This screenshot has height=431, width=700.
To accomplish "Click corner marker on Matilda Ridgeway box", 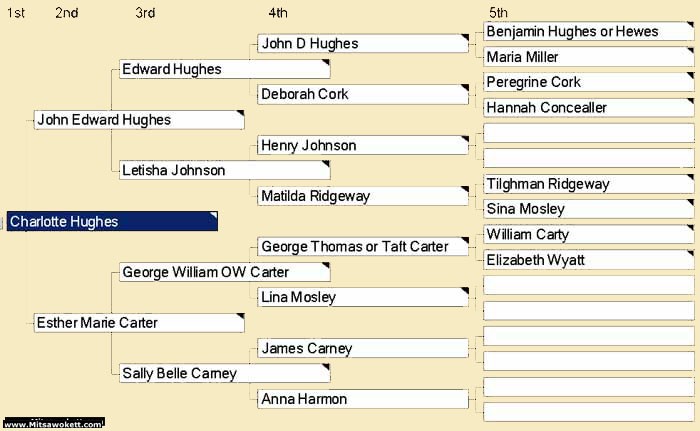I will 464,191.
